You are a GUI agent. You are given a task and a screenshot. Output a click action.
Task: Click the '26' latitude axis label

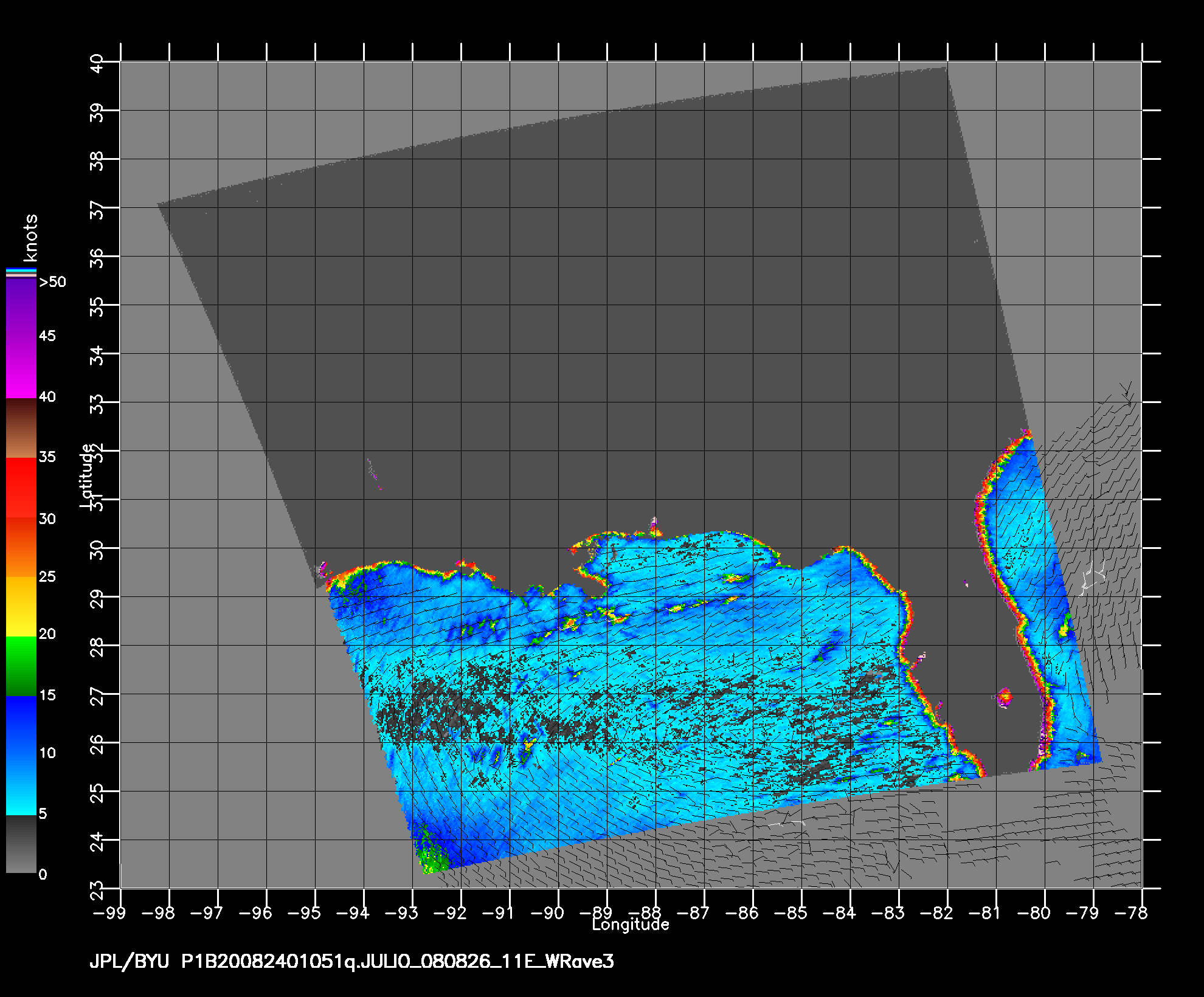tap(97, 745)
